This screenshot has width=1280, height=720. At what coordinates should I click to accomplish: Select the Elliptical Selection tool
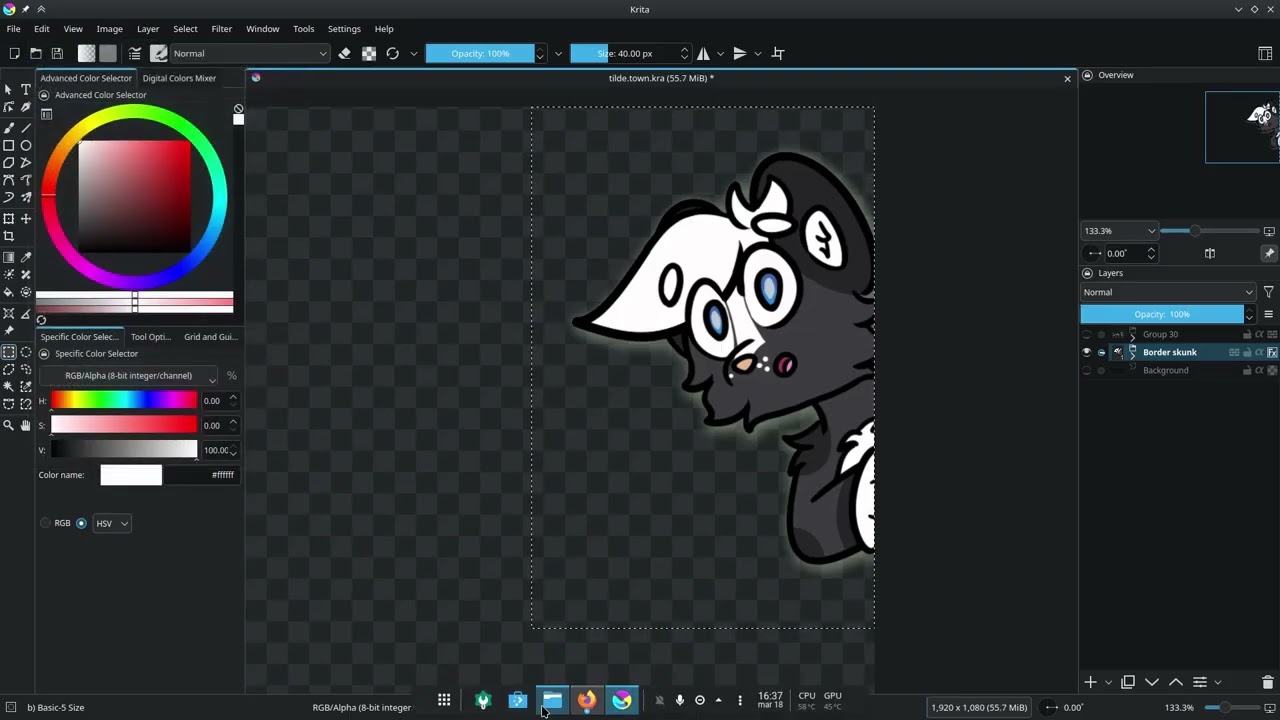point(26,352)
